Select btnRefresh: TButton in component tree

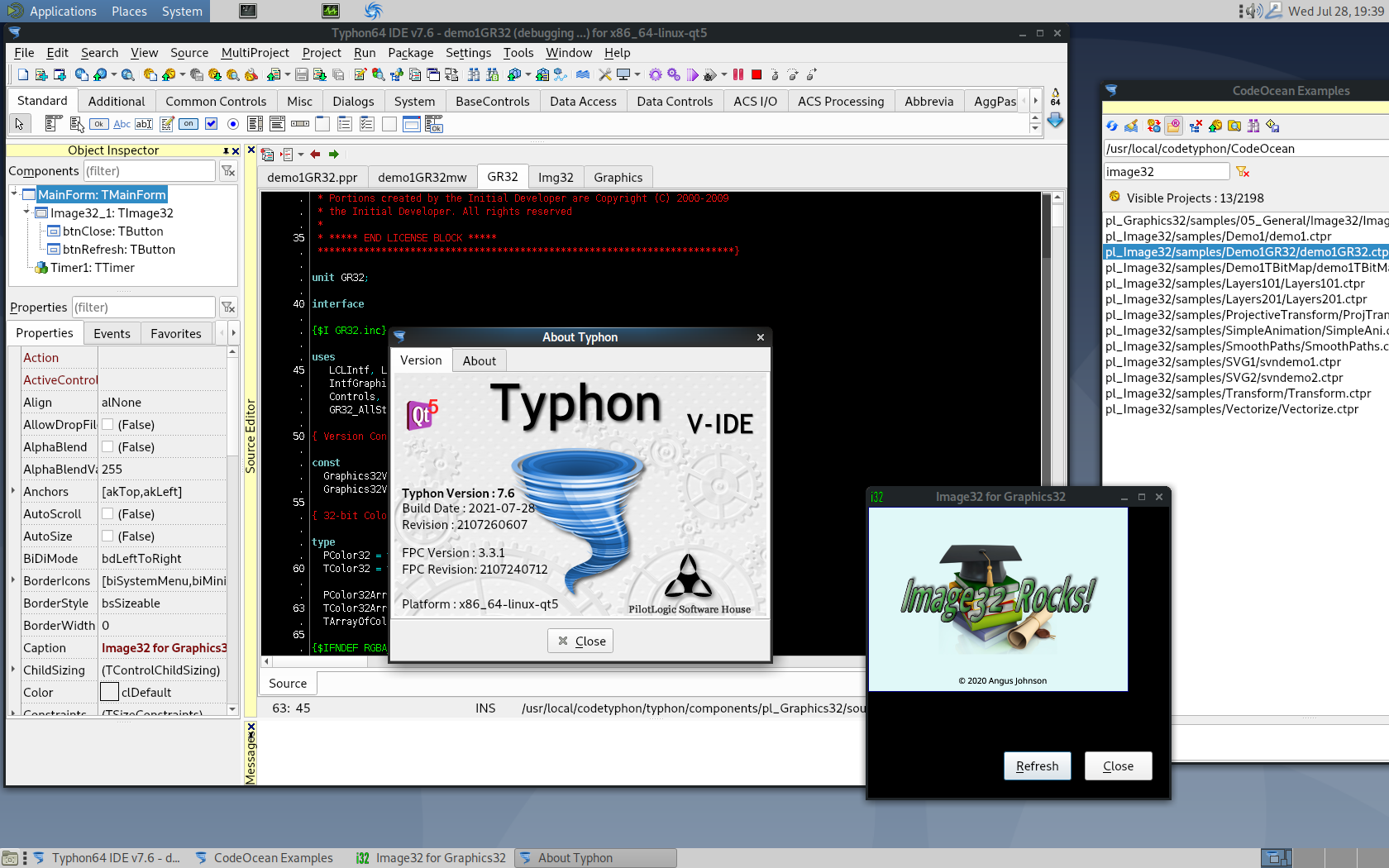point(119,250)
